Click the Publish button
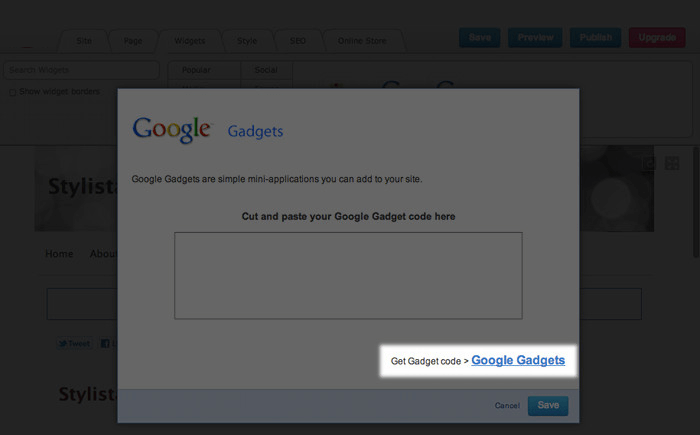Image resolution: width=700 pixels, height=435 pixels. click(596, 38)
